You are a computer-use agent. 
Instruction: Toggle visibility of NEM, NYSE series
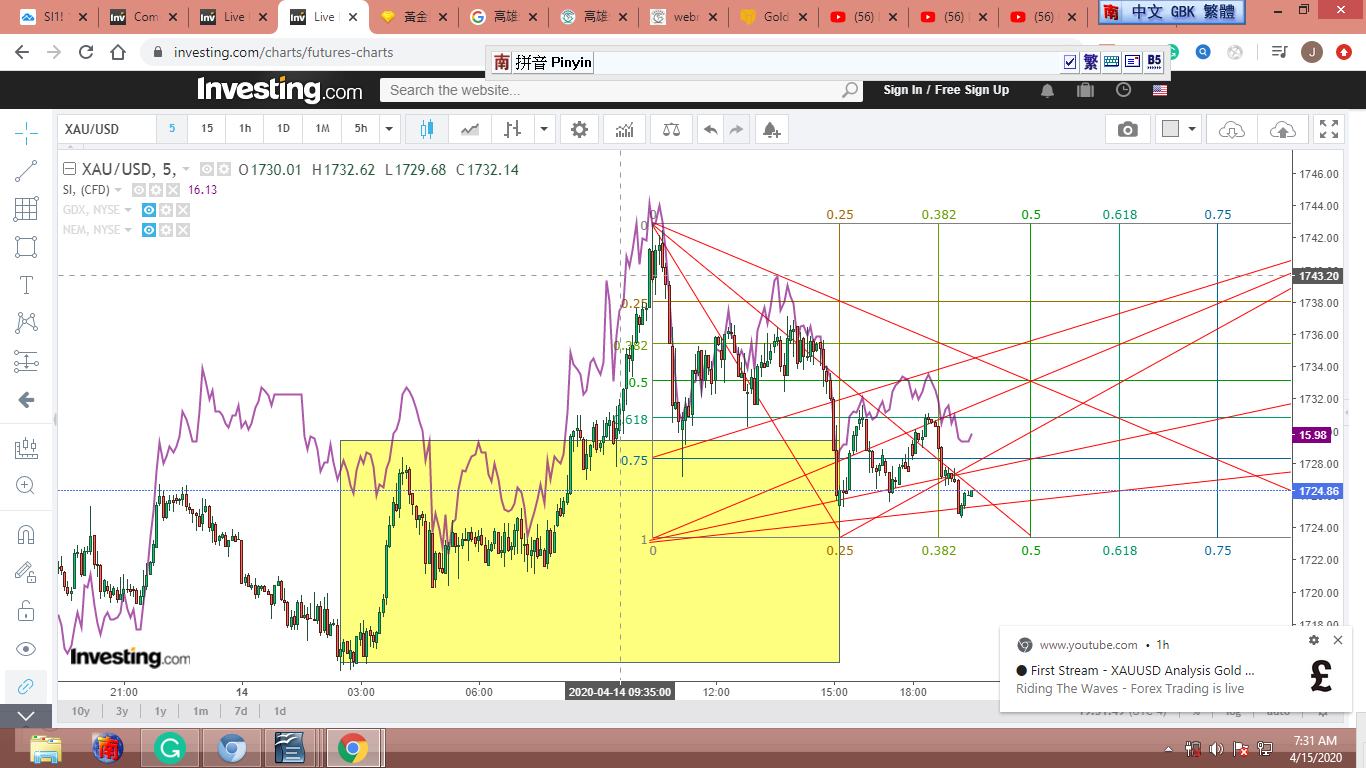(148, 230)
